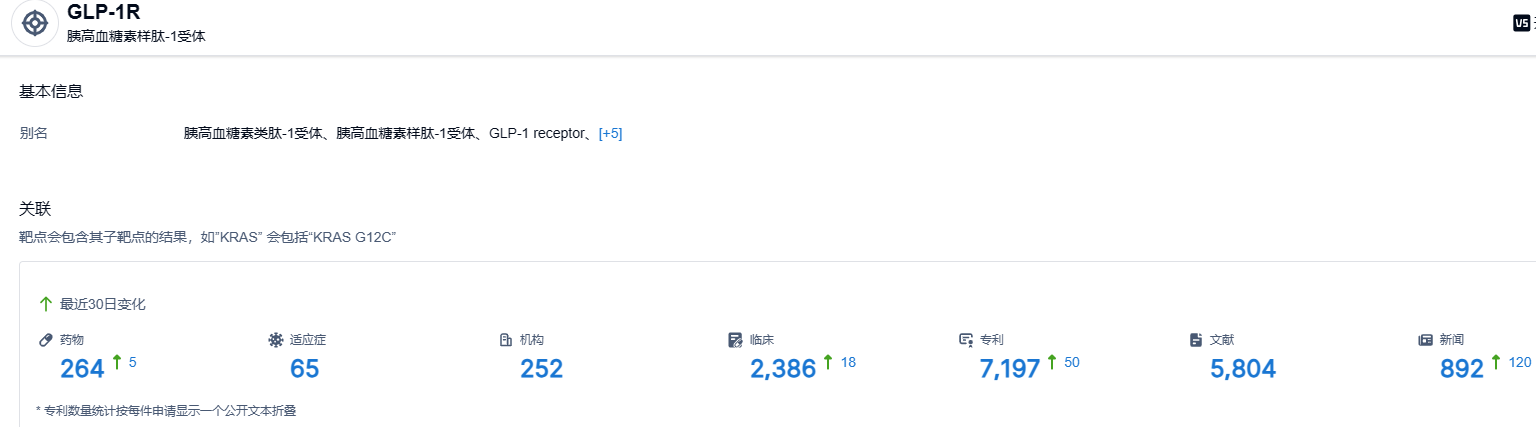Click the GLP-1R target logo icon

pyautogui.click(x=35, y=23)
